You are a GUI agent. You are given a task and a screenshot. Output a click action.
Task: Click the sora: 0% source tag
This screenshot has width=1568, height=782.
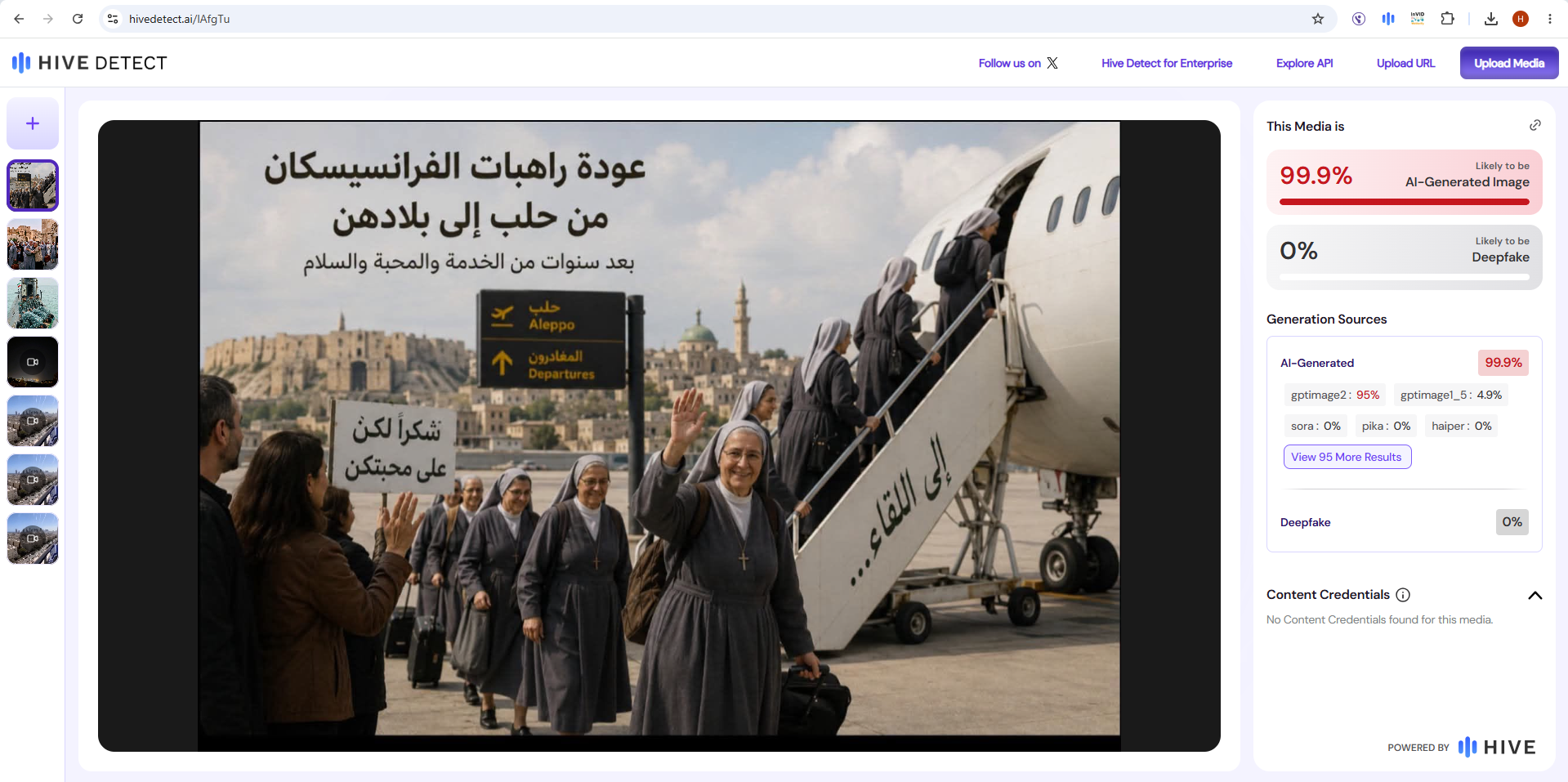1316,426
